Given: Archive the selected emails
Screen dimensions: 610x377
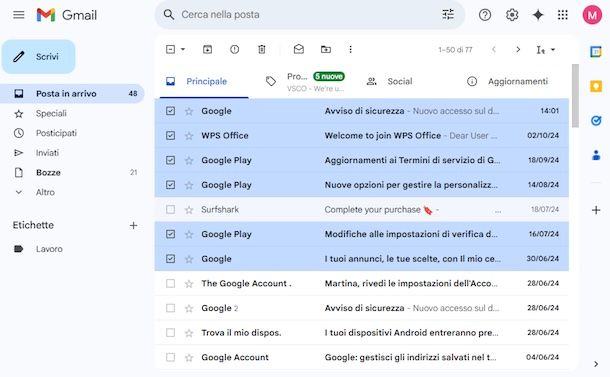Looking at the screenshot, I should pos(207,49).
